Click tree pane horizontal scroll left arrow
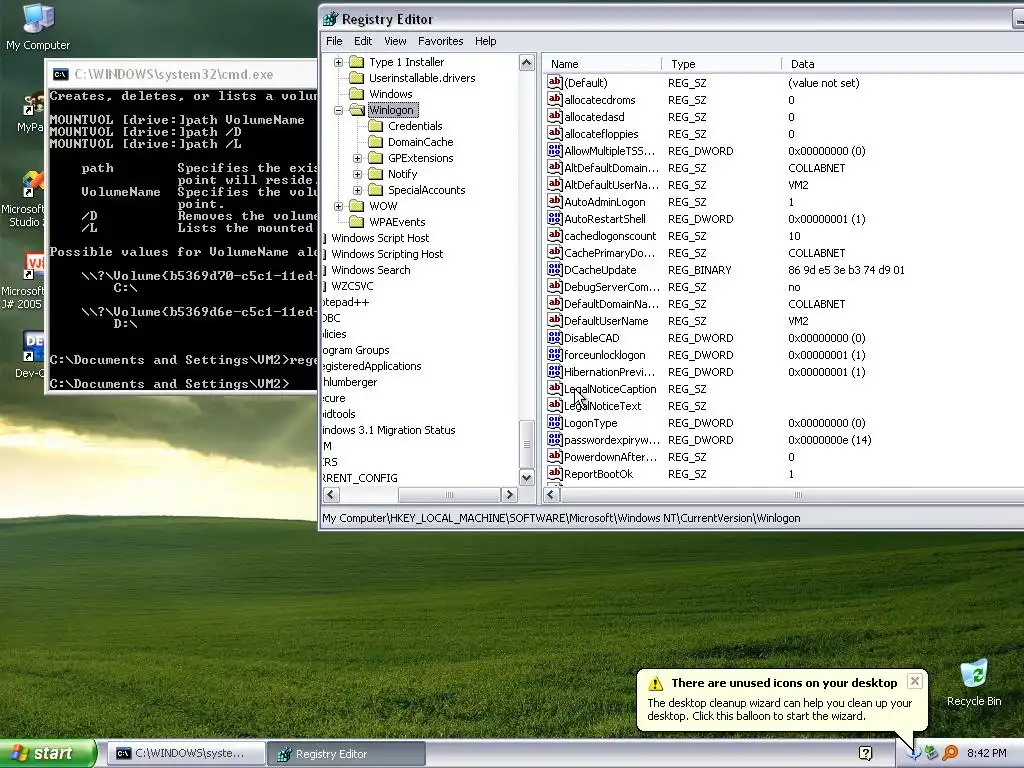1024x768 pixels. 331,494
